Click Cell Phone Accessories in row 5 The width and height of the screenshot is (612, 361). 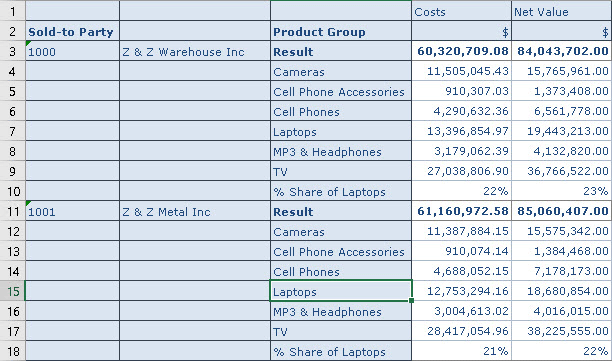click(x=341, y=91)
